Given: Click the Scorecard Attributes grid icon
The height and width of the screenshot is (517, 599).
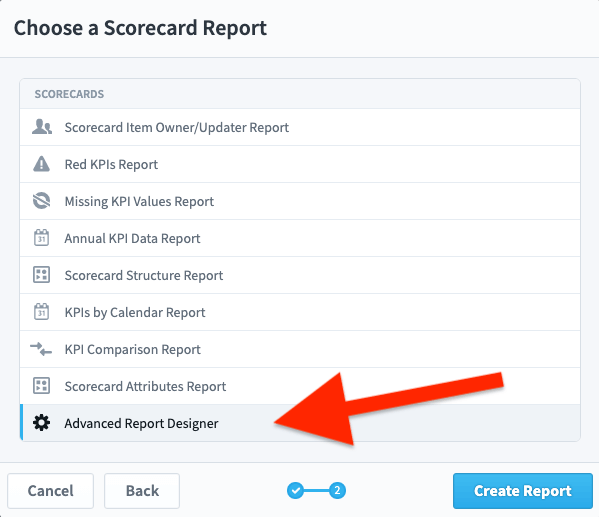Looking at the screenshot, I should (x=42, y=386).
